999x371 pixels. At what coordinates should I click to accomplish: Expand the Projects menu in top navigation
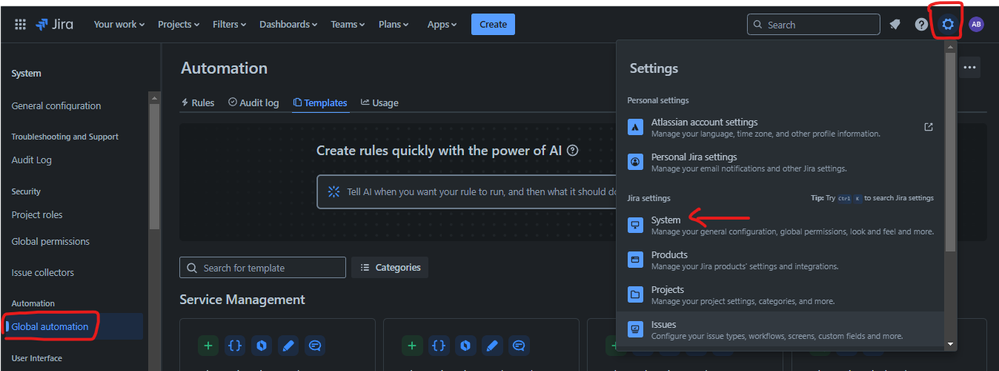pyautogui.click(x=178, y=24)
